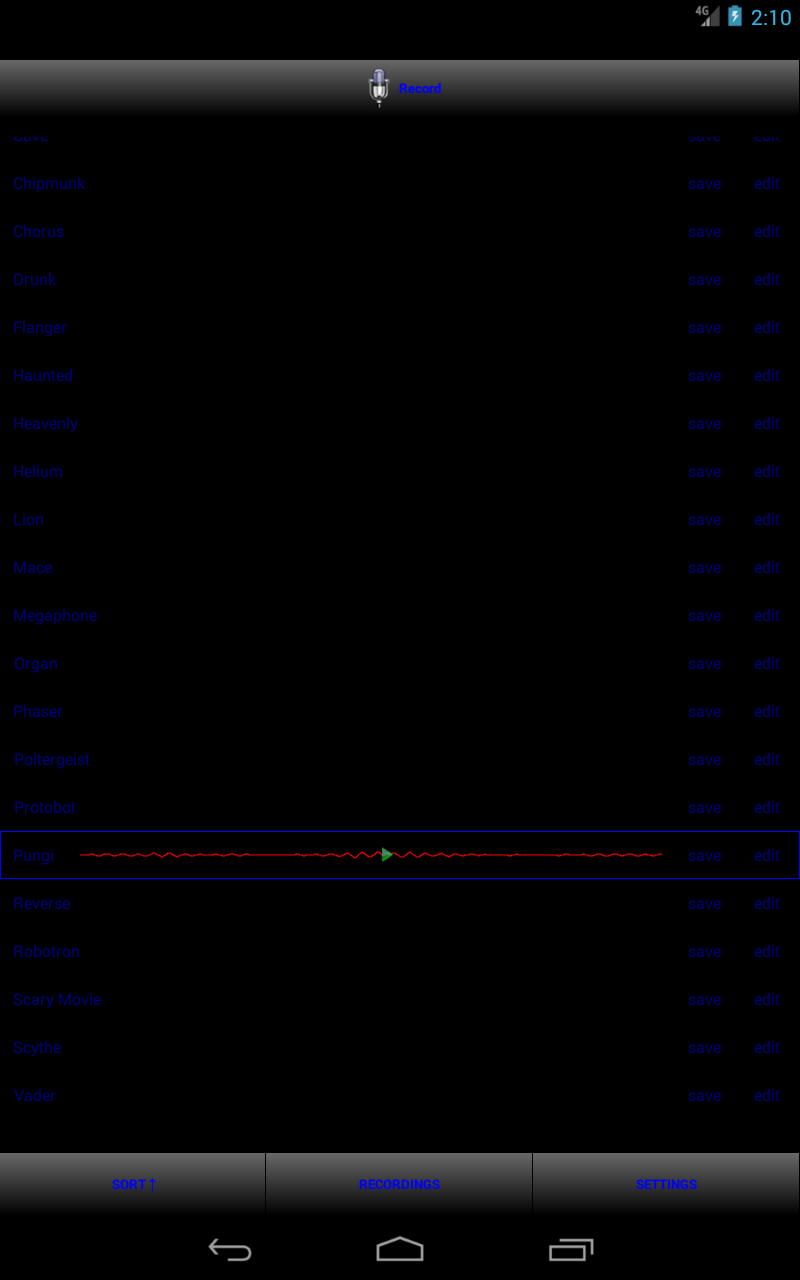
Task: Save the Lion effect
Action: coord(705,520)
